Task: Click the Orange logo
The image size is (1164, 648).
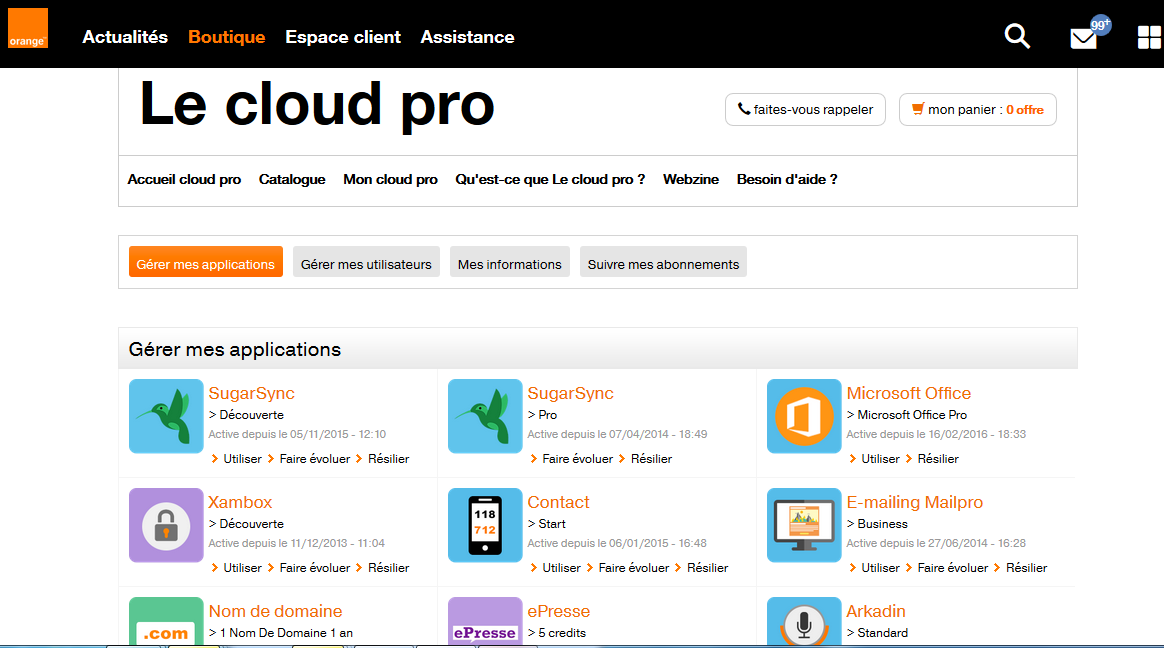Action: click(27, 28)
